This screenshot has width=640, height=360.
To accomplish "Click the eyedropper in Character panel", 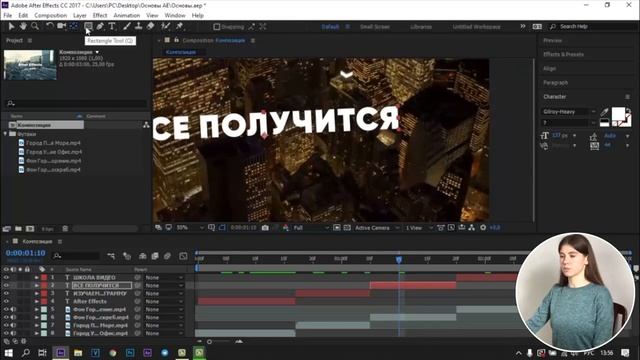I will click(604, 111).
